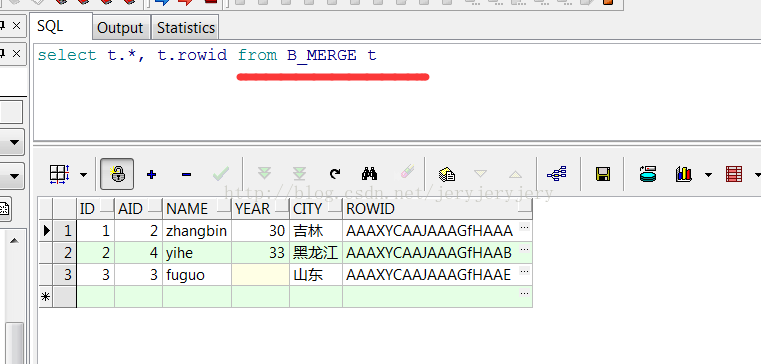The height and width of the screenshot is (364, 761).
Task: Click the eraser clear record icon
Action: [x=407, y=172]
